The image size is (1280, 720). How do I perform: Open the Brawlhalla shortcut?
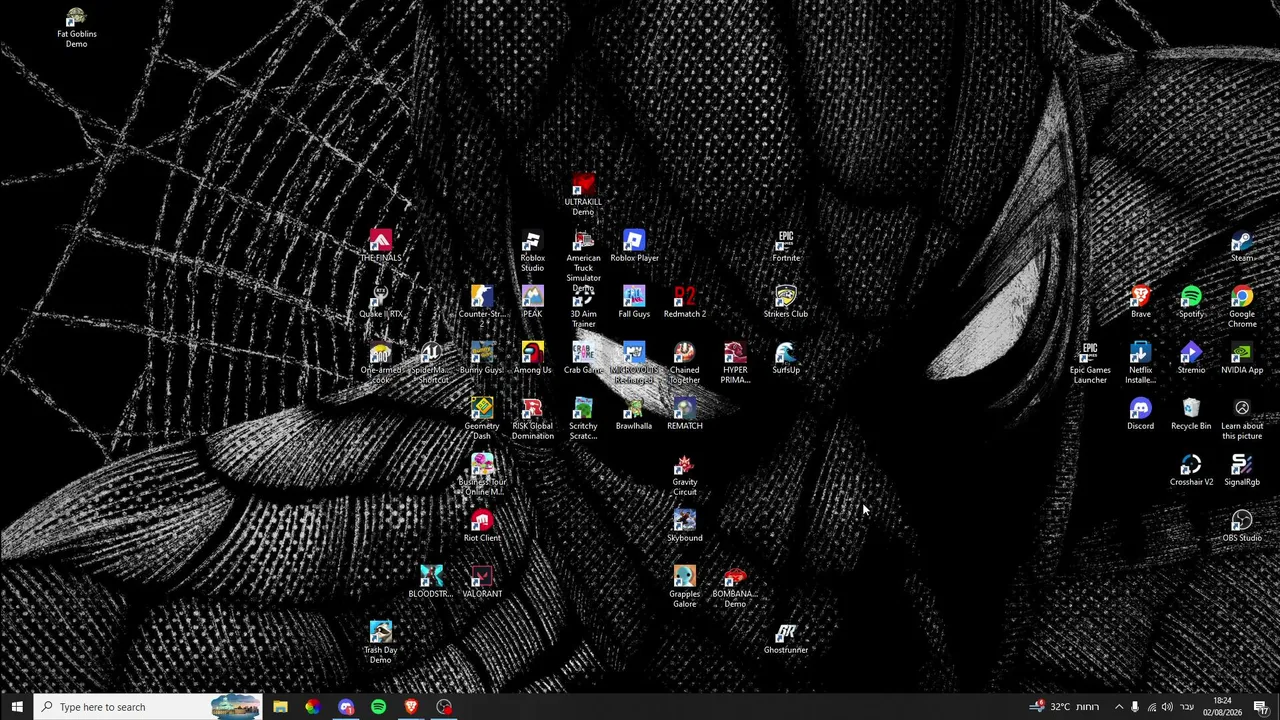tap(634, 414)
